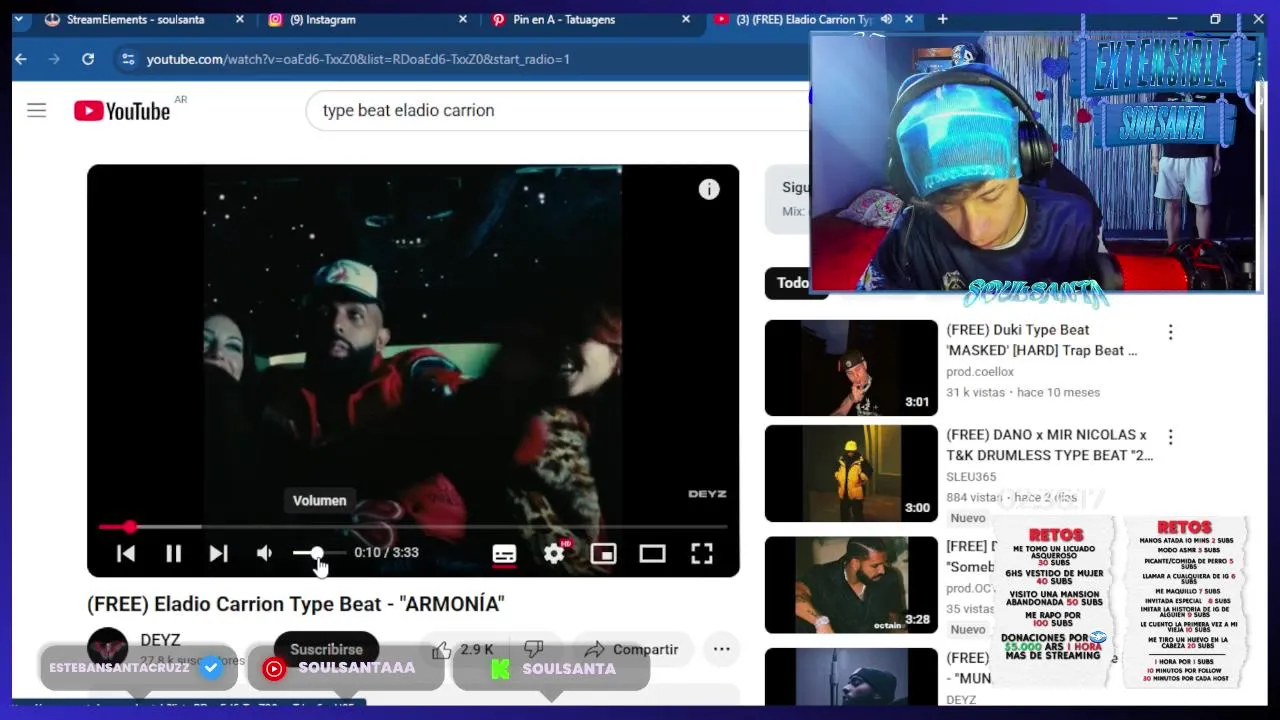This screenshot has width=1280, height=720.
Task: Open prod.coellox channel link
Action: click(980, 372)
